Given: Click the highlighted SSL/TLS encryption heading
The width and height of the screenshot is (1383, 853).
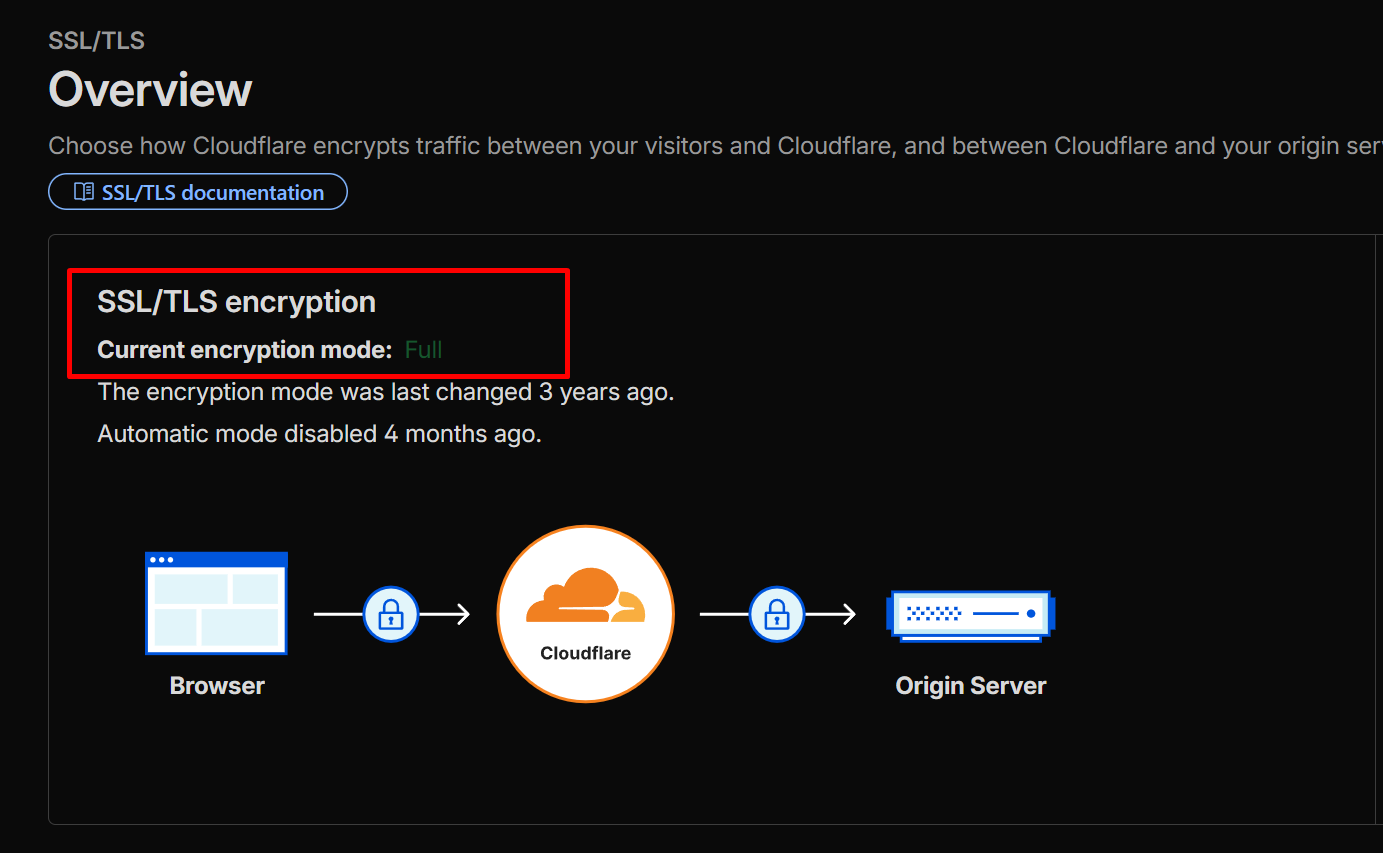Looking at the screenshot, I should (x=236, y=301).
